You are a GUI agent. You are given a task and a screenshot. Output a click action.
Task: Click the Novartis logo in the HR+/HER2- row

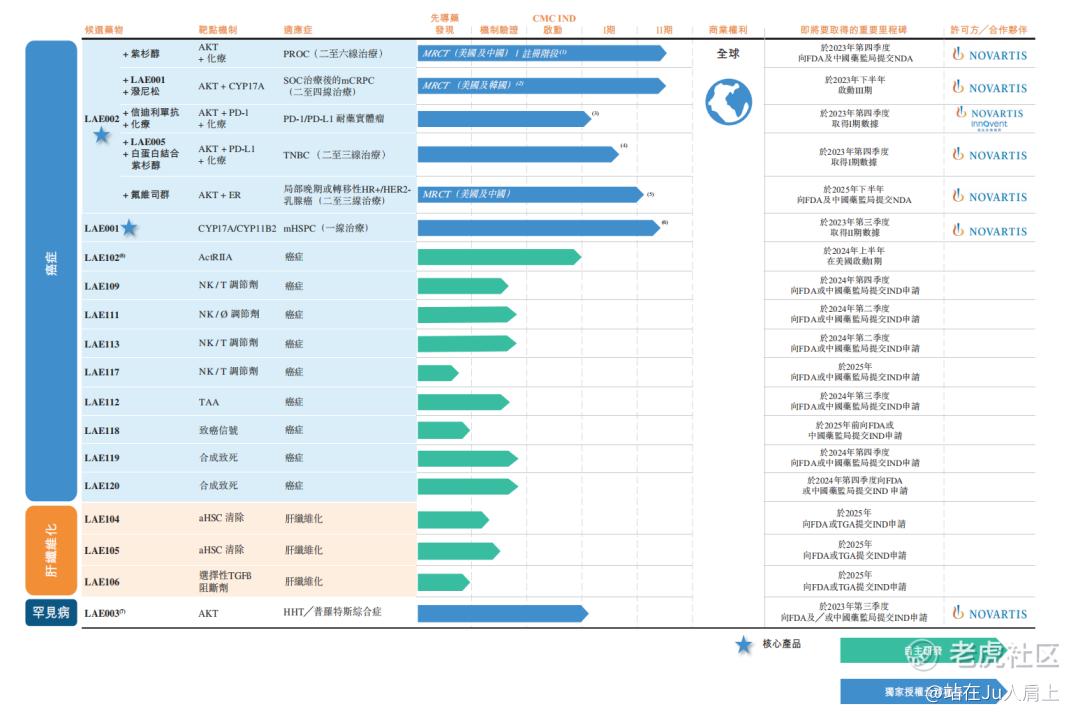point(990,196)
